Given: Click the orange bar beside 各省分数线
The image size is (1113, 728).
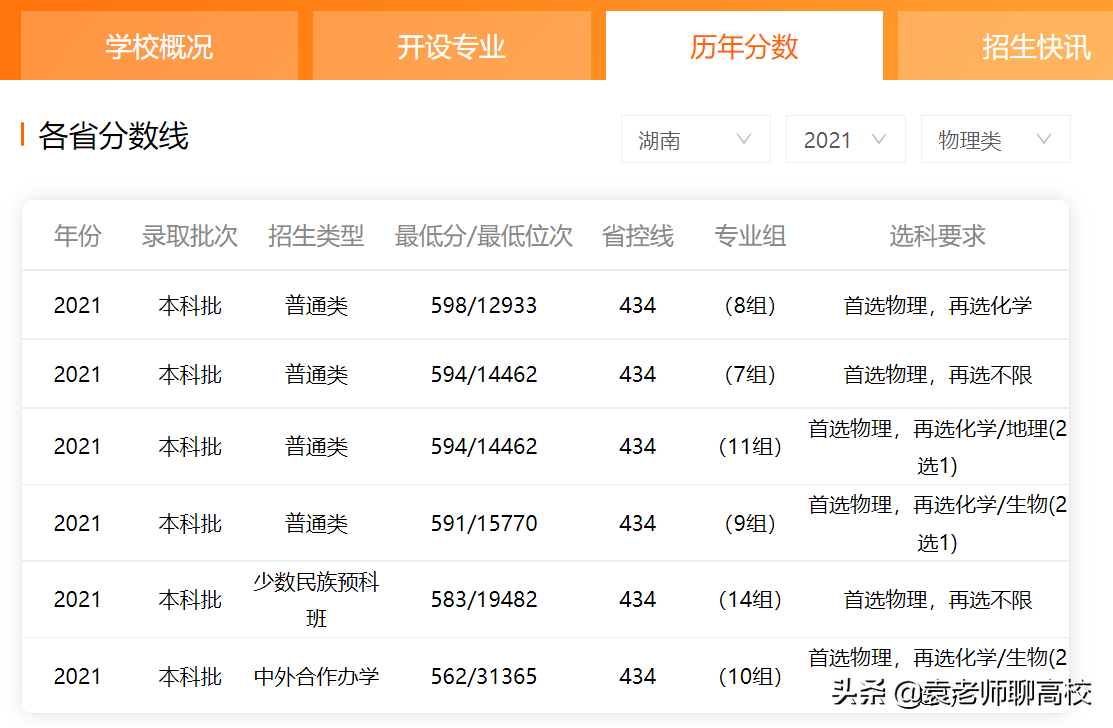Looking at the screenshot, I should (24, 132).
